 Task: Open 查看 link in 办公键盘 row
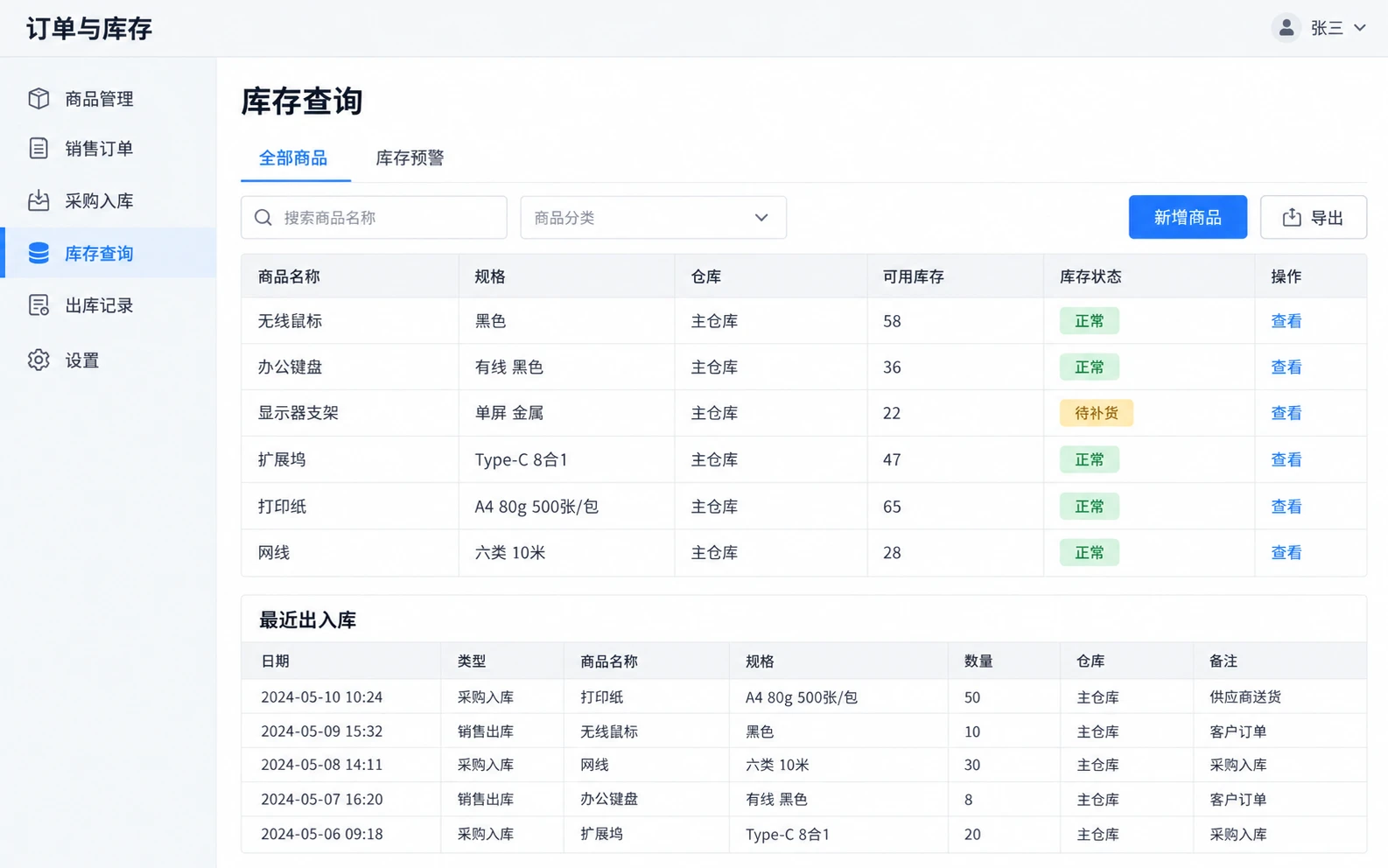1286,367
